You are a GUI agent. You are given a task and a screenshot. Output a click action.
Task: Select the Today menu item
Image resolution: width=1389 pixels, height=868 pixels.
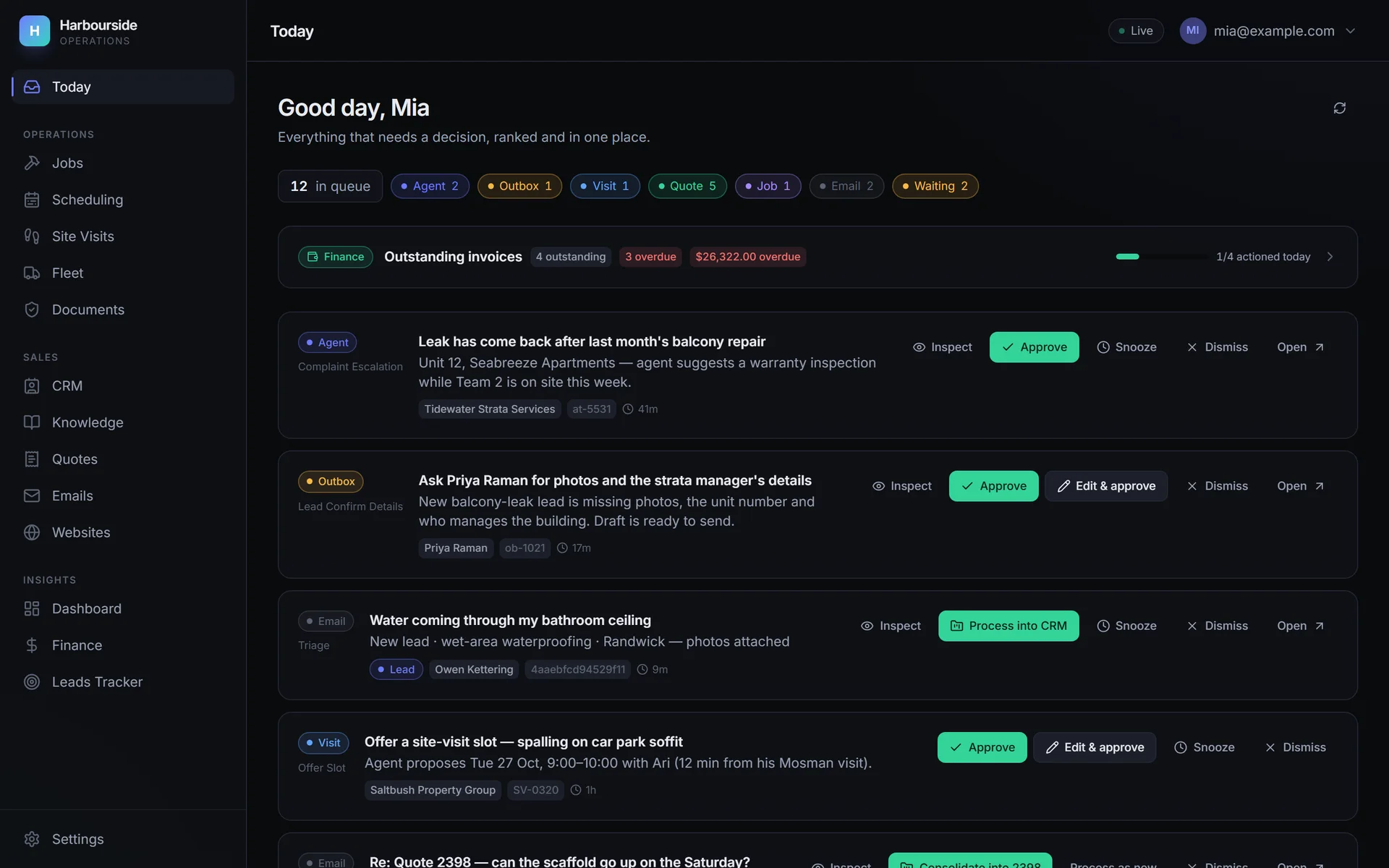tap(123, 87)
